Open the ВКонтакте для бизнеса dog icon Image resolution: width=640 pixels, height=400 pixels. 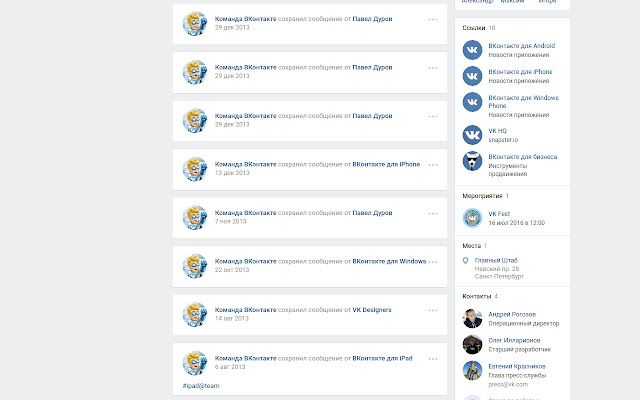pyautogui.click(x=472, y=161)
